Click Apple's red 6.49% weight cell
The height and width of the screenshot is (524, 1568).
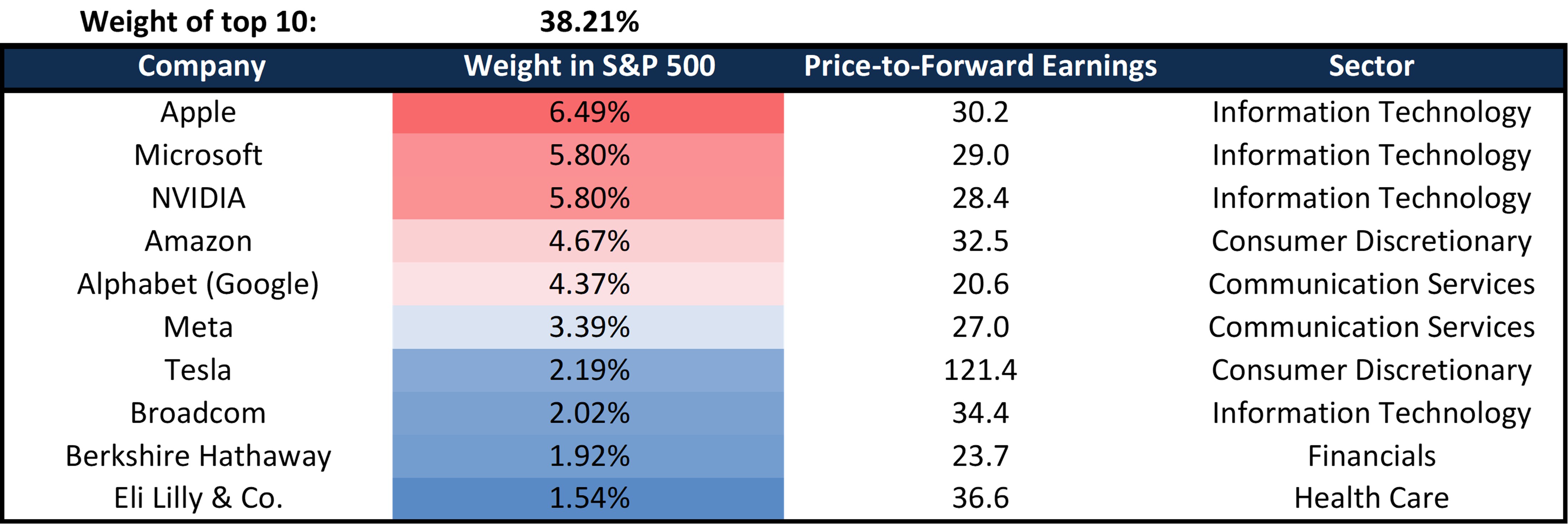point(589,113)
